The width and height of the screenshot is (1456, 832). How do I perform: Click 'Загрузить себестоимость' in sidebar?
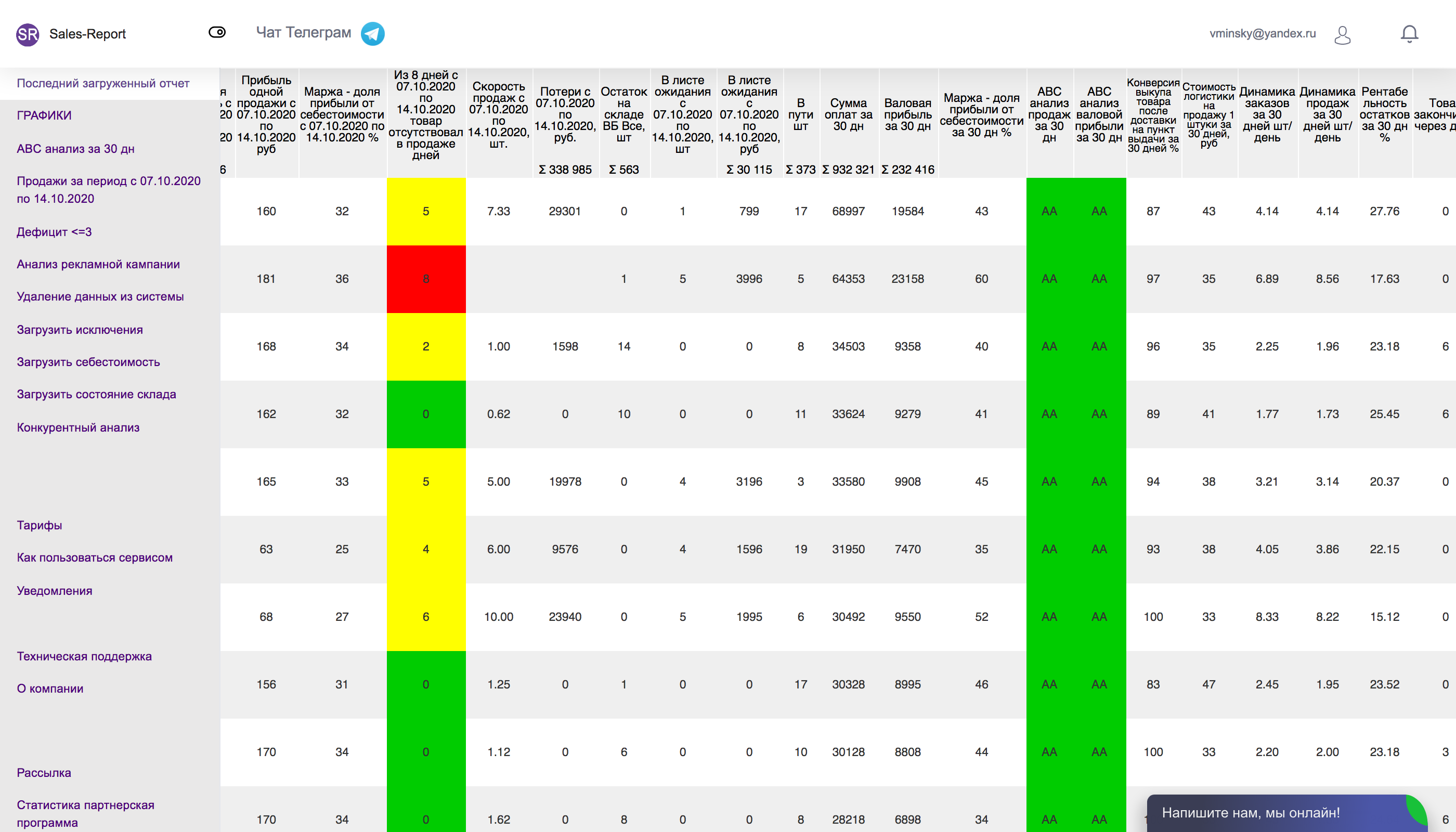click(88, 362)
